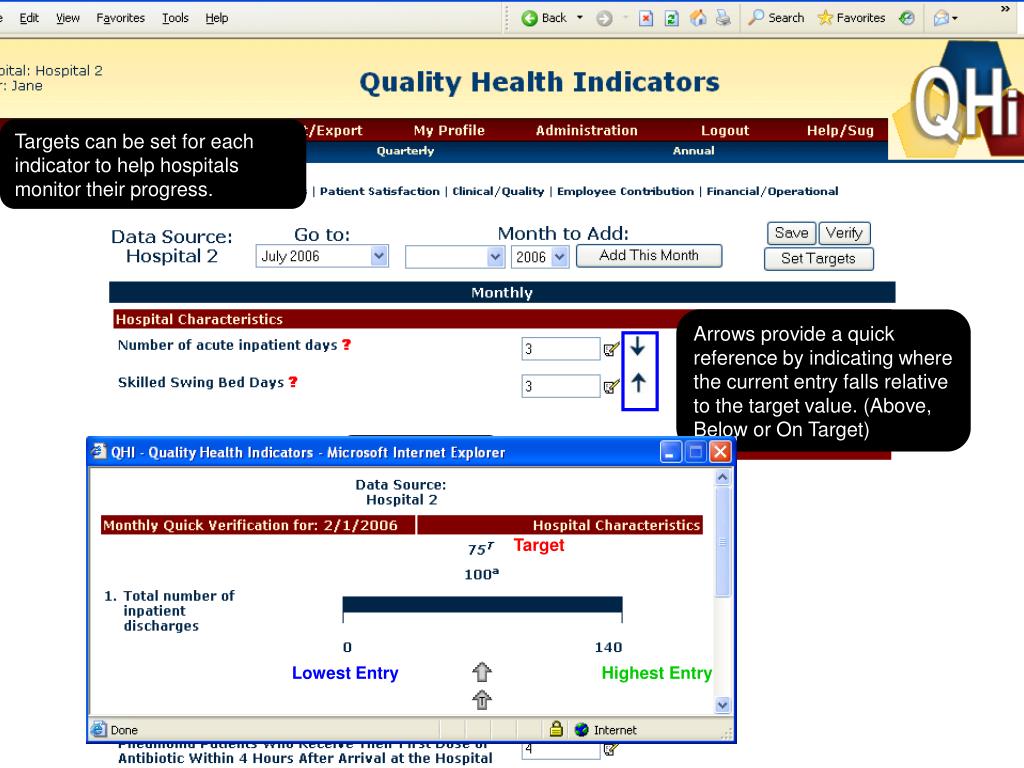Minimize the QHI popup window
Image resolution: width=1024 pixels, height=768 pixels.
click(670, 452)
